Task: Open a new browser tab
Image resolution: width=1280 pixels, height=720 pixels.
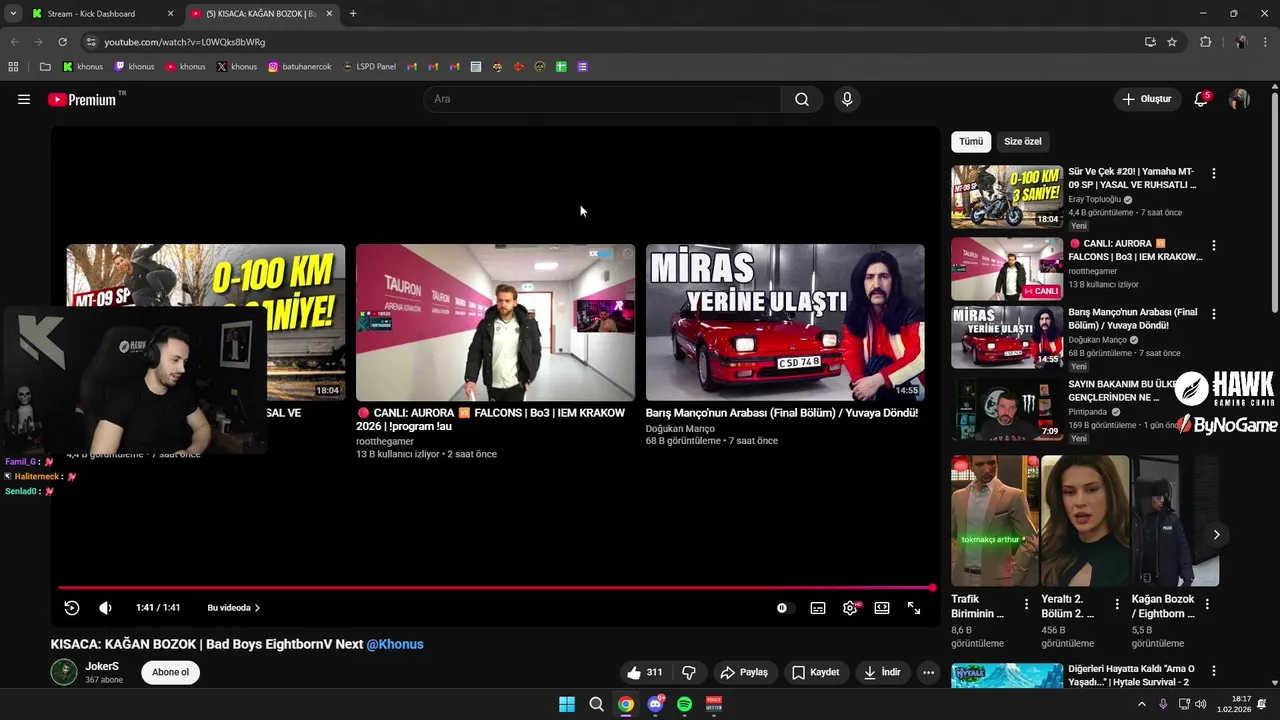Action: [x=353, y=13]
